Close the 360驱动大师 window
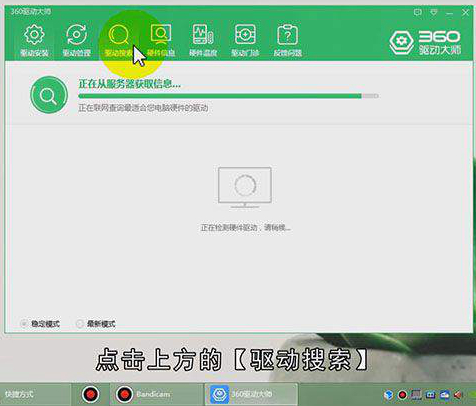Viewport: 476px width, 406px height. (465, 13)
